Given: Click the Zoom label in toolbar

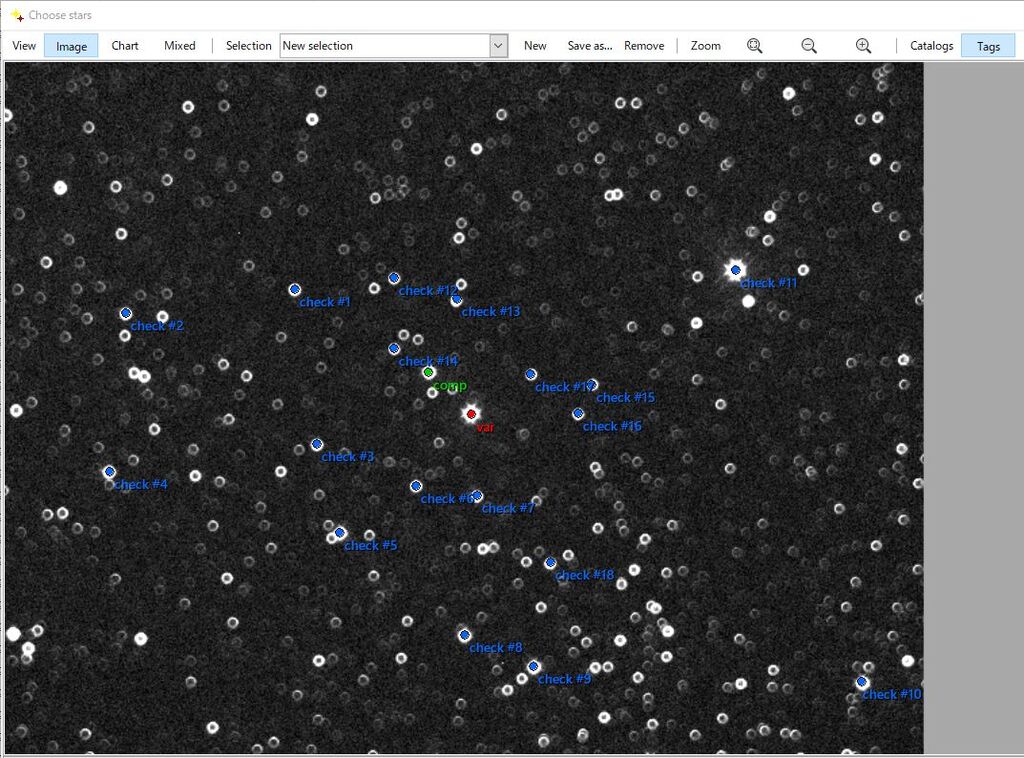Looking at the screenshot, I should 705,46.
